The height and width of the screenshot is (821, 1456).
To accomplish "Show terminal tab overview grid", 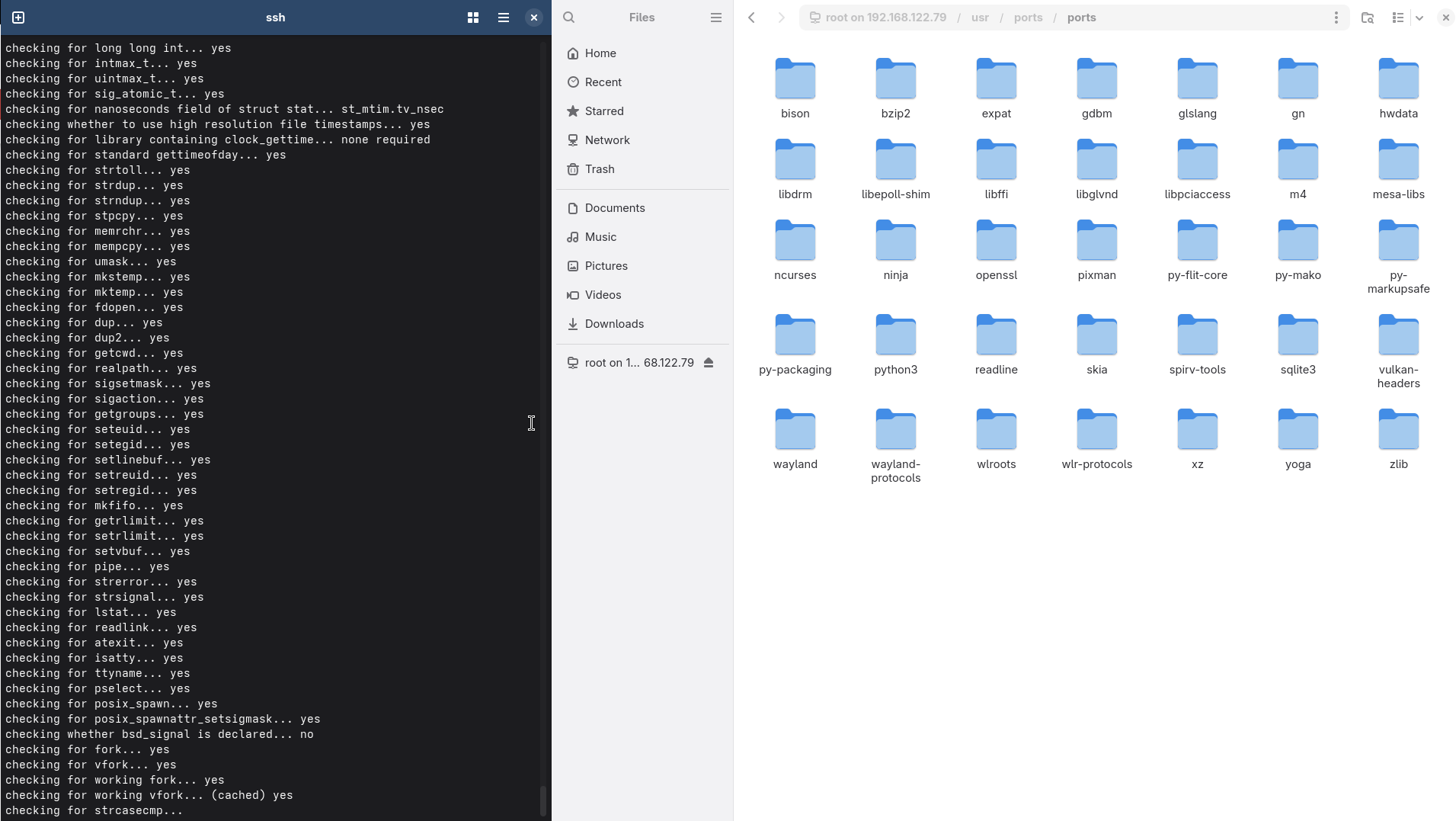I will click(472, 18).
